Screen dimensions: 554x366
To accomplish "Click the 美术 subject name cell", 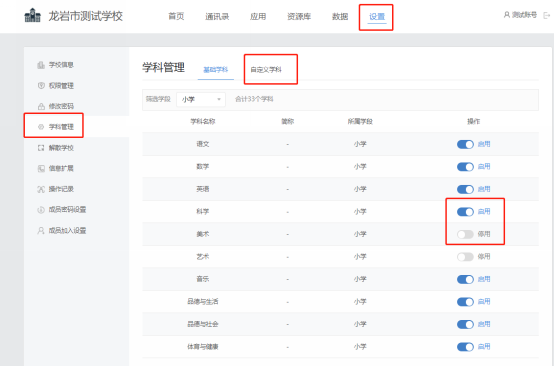I will [203, 234].
